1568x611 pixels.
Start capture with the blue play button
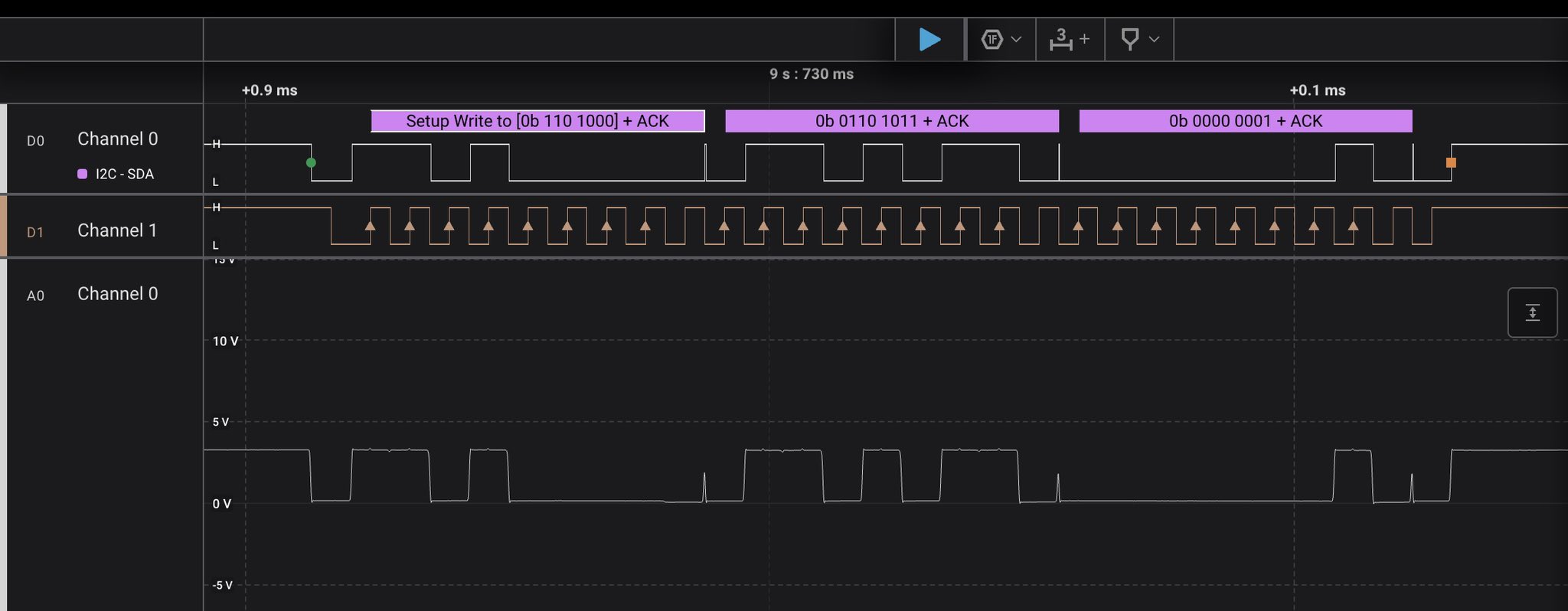coord(929,39)
